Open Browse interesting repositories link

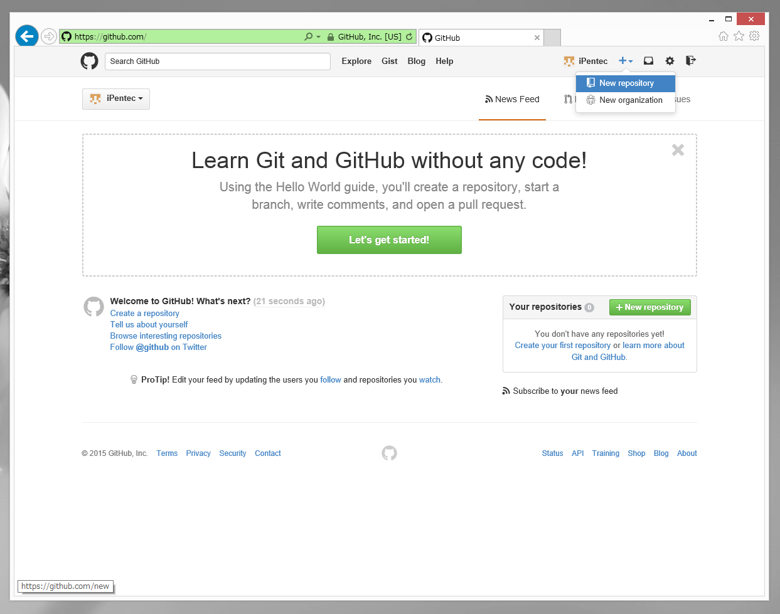[x=166, y=336]
